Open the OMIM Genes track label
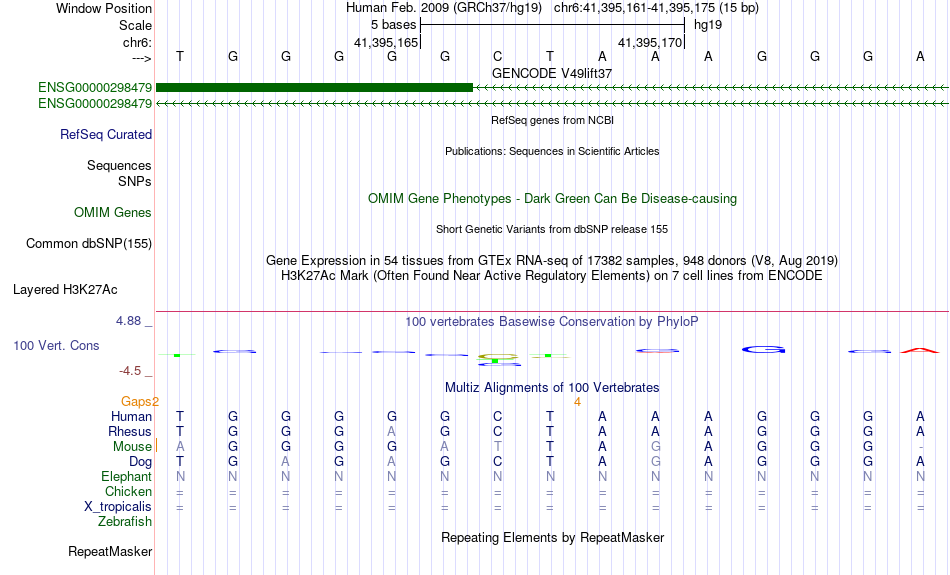The width and height of the screenshot is (950, 575). pos(113,213)
